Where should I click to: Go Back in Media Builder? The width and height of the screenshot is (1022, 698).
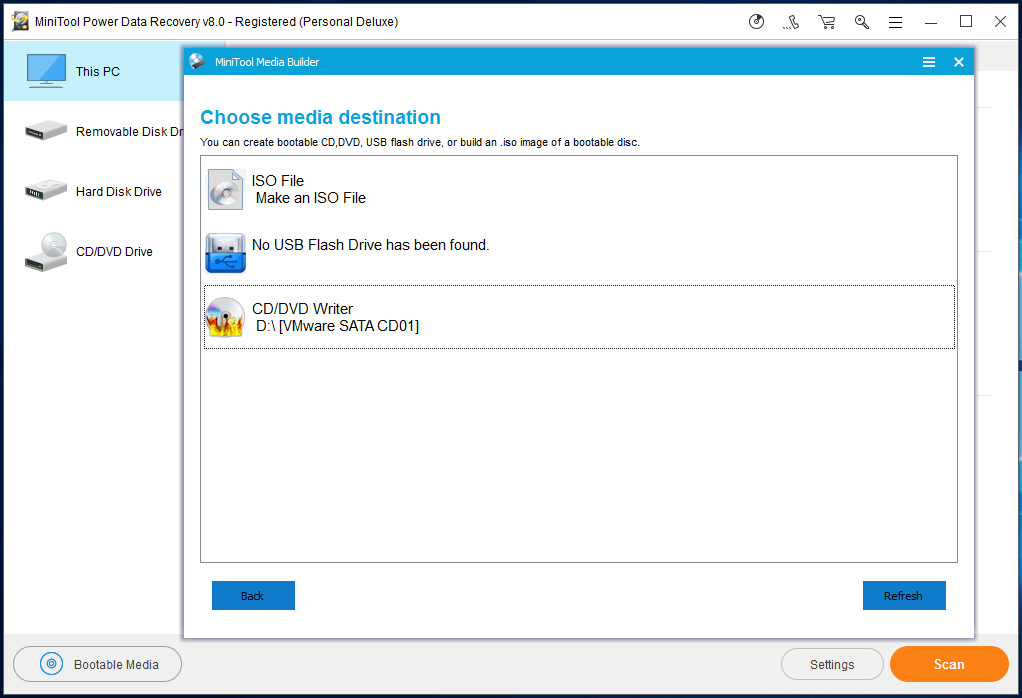[x=253, y=596]
